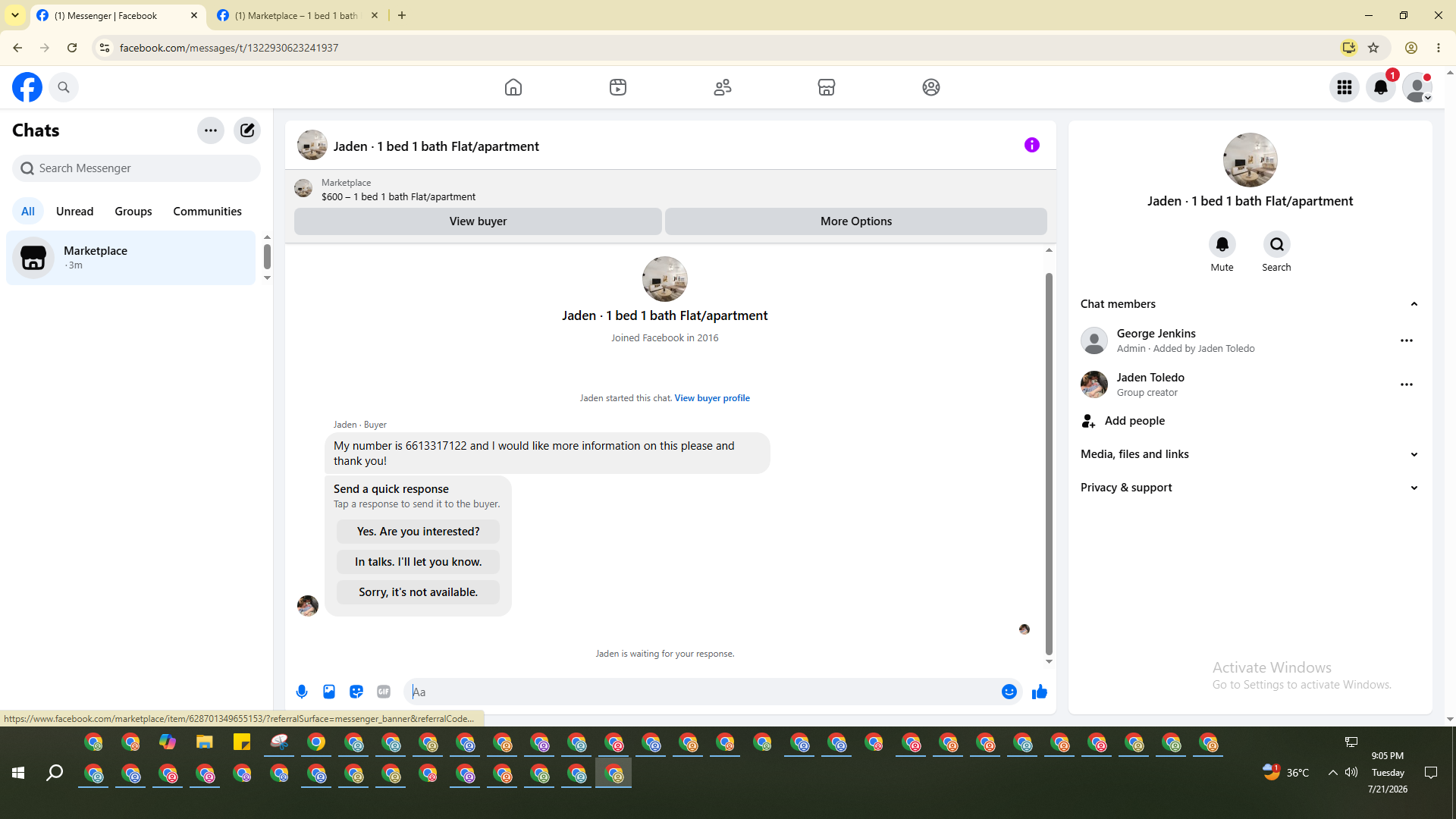Open Windows taskbar search
This screenshot has height=819, width=1456.
pyautogui.click(x=55, y=773)
